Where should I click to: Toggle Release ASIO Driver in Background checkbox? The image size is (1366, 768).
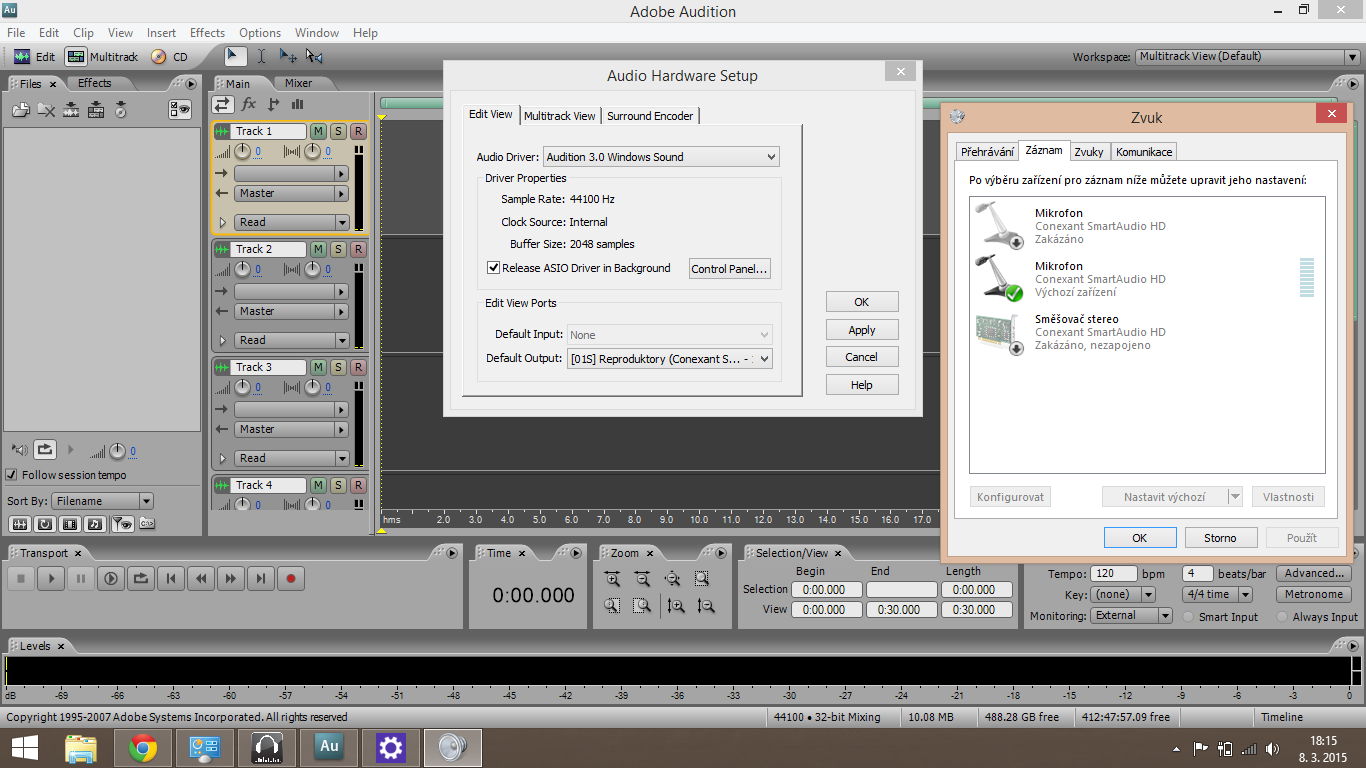pos(493,268)
